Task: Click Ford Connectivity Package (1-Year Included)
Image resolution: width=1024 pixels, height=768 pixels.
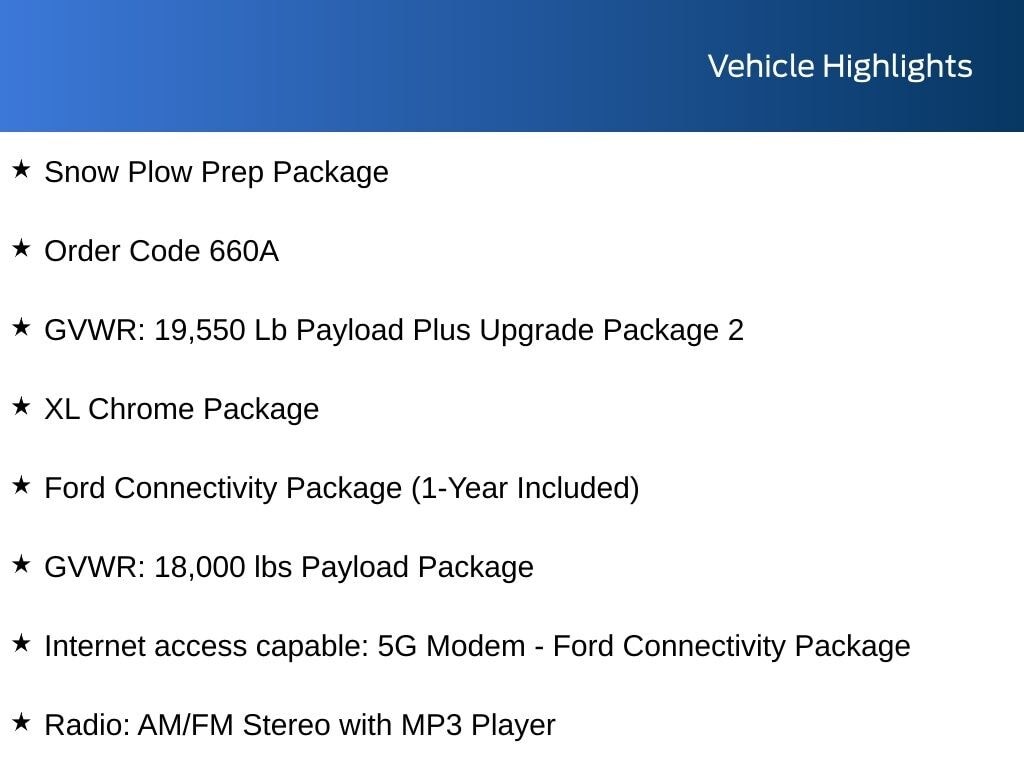Action: pos(342,488)
